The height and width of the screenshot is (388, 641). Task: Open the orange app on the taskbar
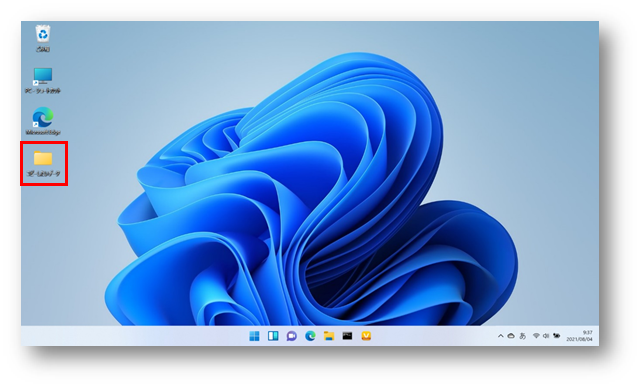pos(366,336)
